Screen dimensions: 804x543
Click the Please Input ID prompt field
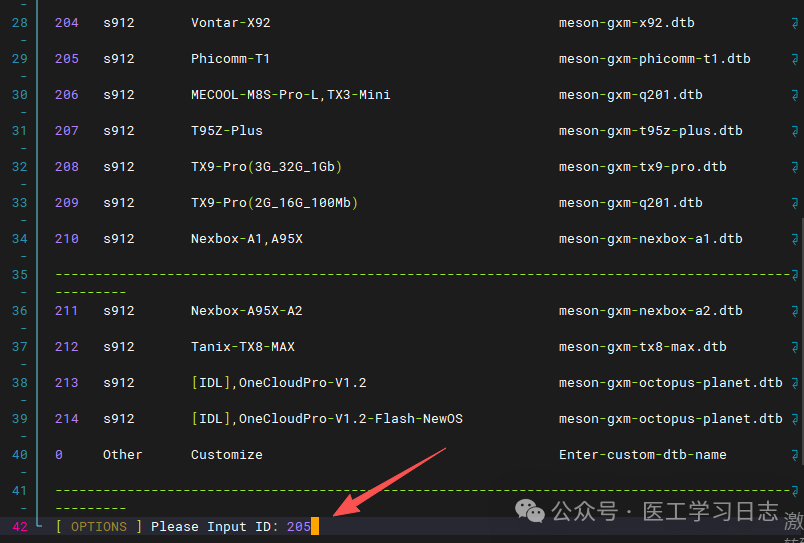click(216, 526)
